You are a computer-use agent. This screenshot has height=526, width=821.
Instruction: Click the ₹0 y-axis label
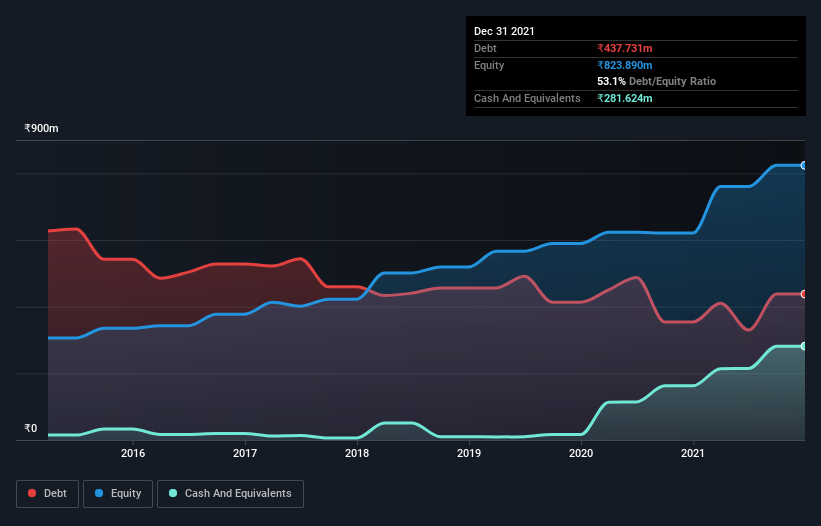coord(31,428)
